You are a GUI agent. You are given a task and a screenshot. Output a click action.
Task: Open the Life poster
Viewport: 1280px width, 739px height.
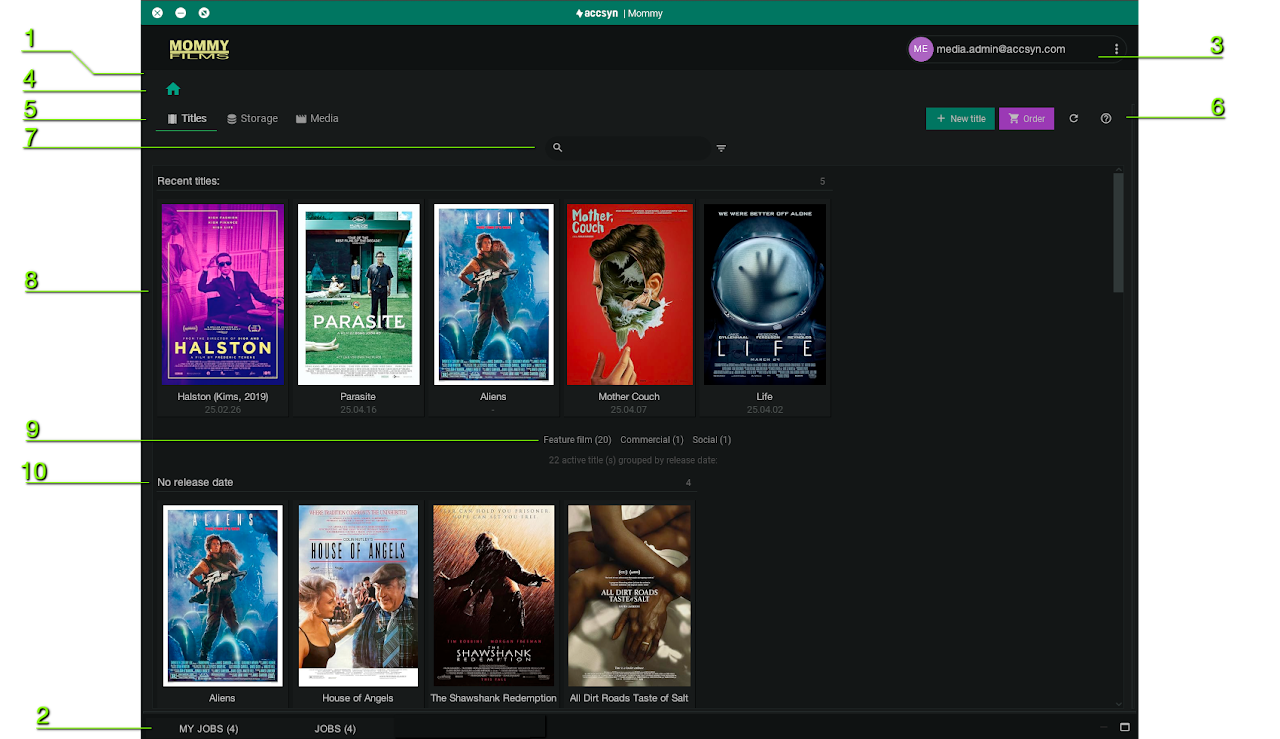tap(765, 295)
